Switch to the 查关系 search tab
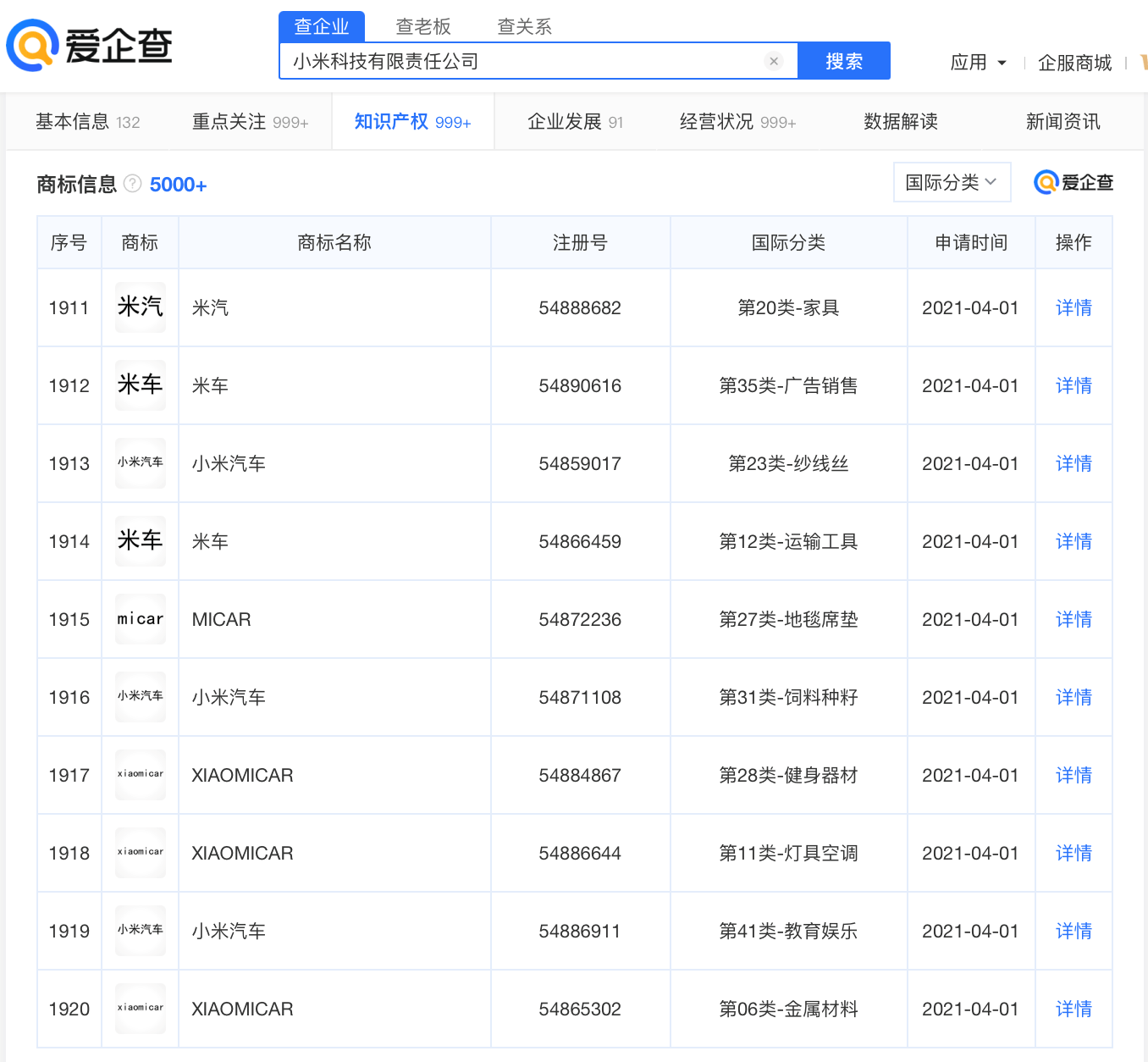 tap(525, 27)
